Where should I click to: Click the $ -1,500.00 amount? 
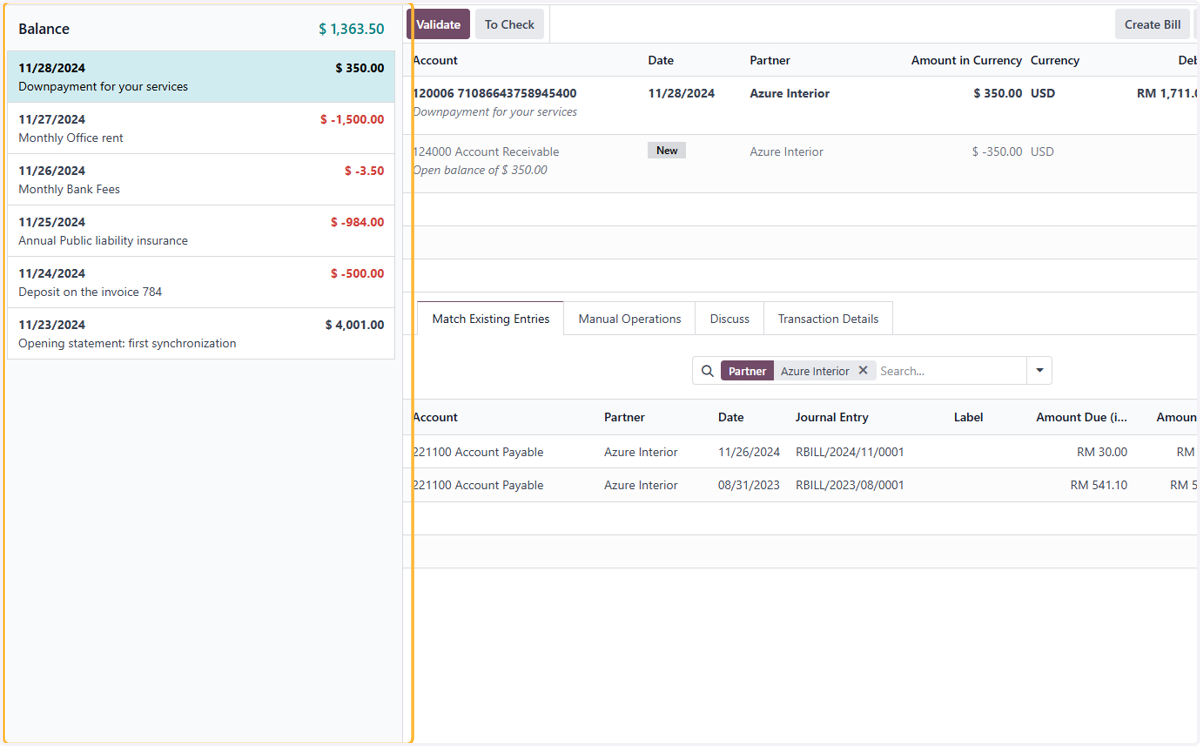click(352, 119)
